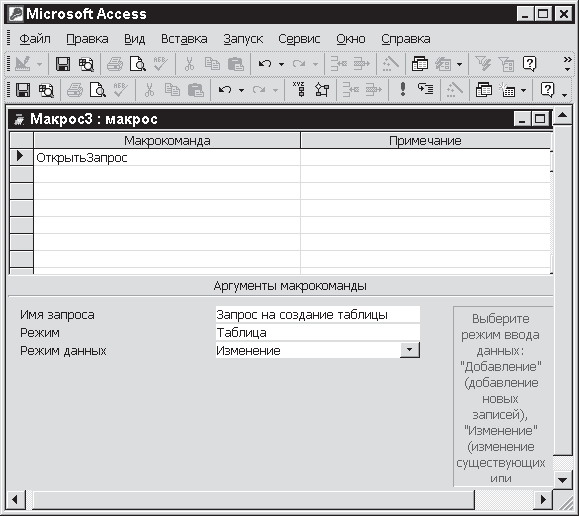Click the File Search icon in second toolbar
Screen dimensions: 579x516
click(47, 90)
